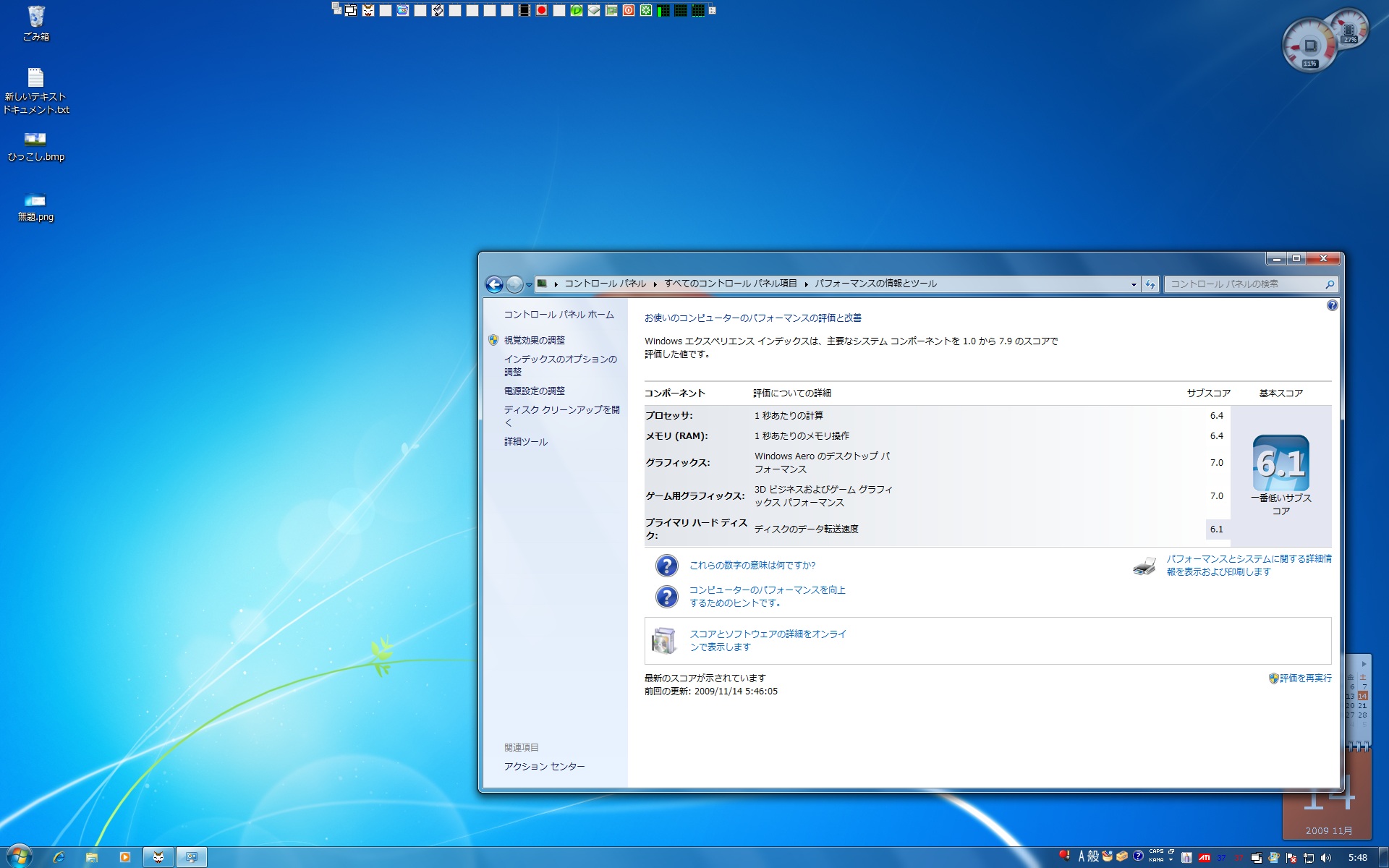Click すべてのコントロール パネル項目 breadcrumb arrow
Viewport: 1389px width, 868px height.
click(x=806, y=284)
